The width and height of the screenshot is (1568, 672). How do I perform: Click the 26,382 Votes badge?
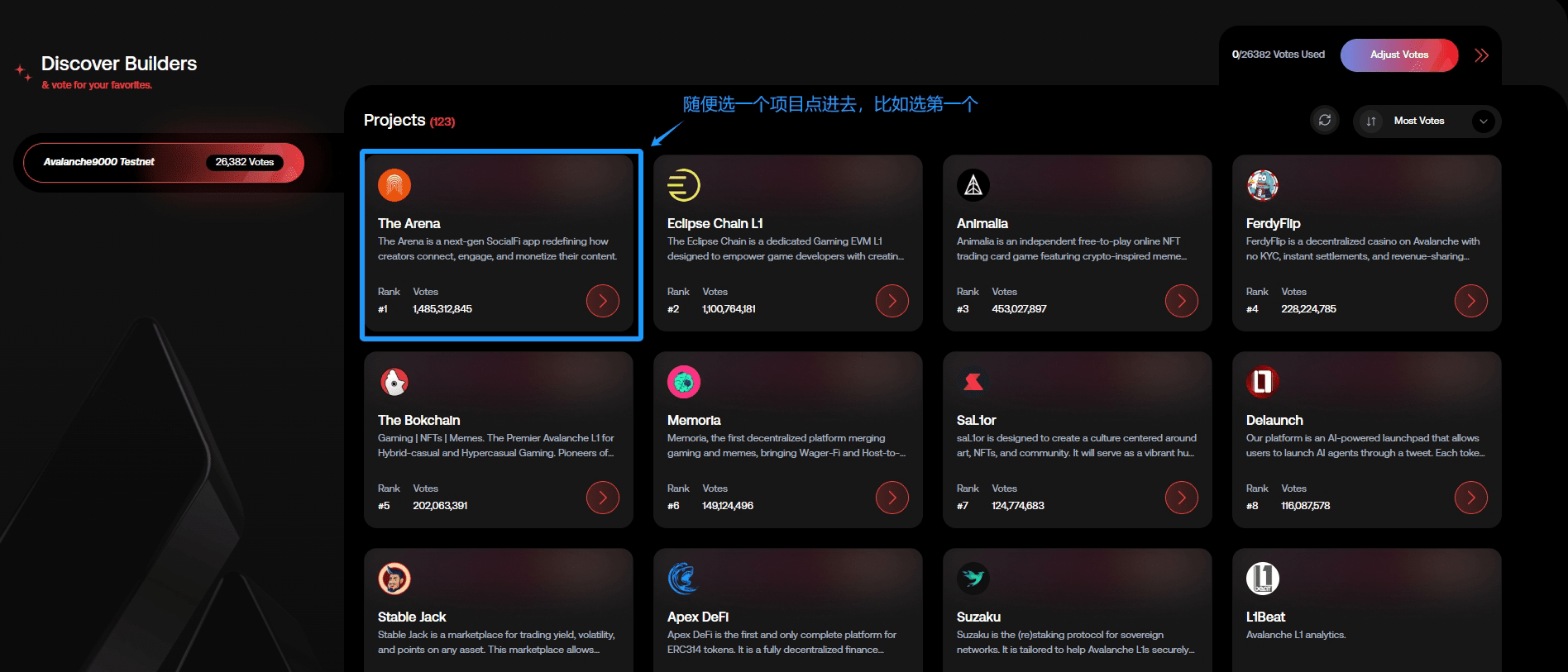(x=245, y=162)
